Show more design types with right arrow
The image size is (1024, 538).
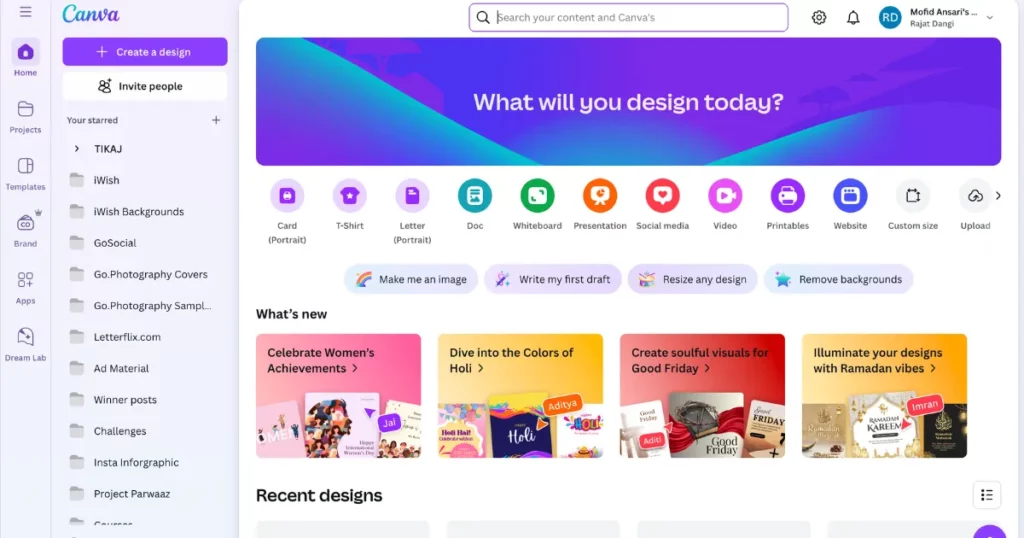tap(998, 195)
